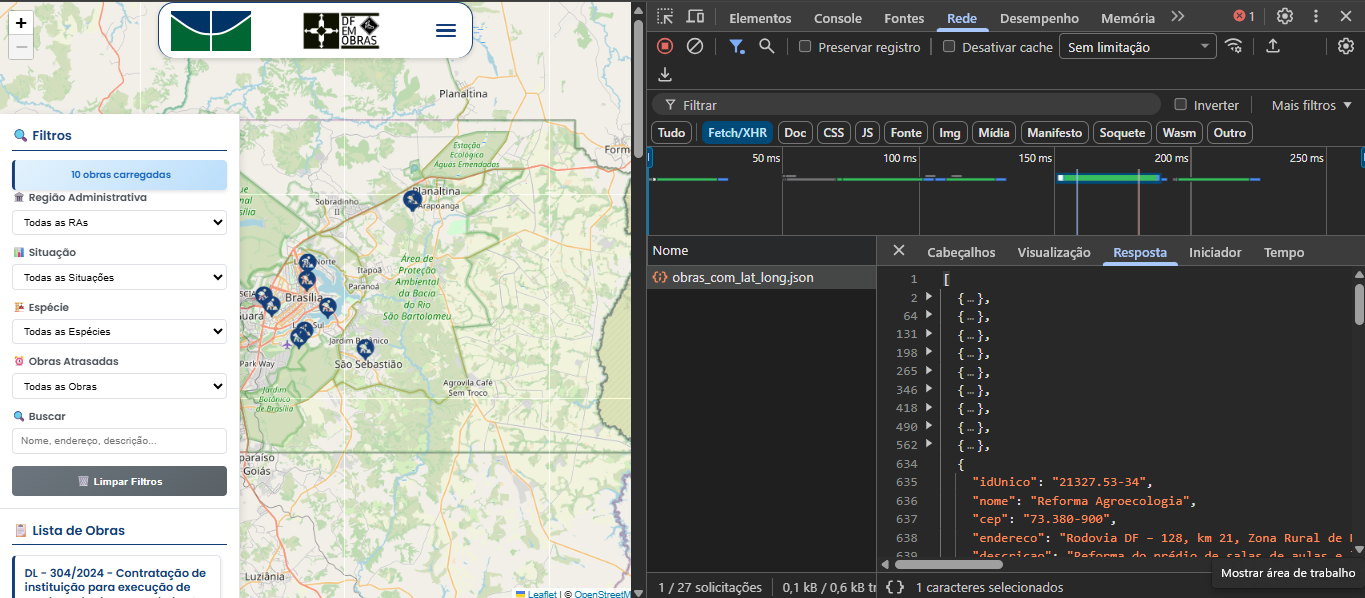Open the Região Administrativa dropdown
This screenshot has width=1365, height=598.
coord(119,223)
